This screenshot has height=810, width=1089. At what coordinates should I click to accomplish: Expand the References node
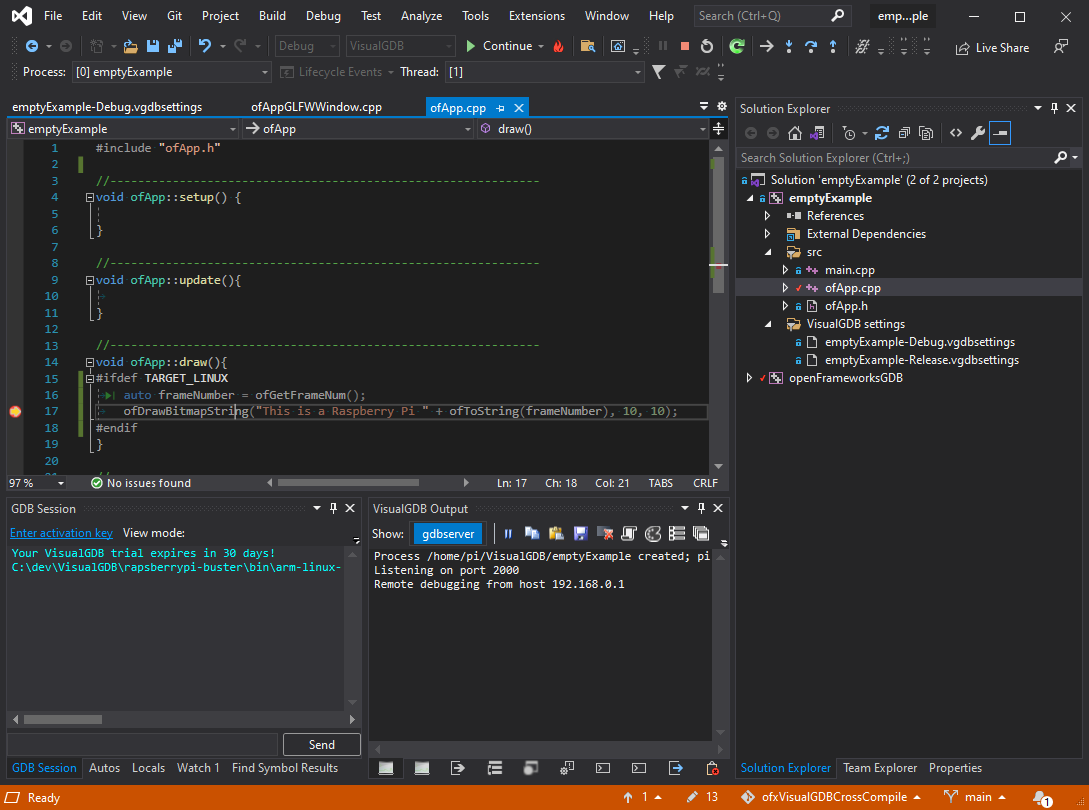(767, 215)
